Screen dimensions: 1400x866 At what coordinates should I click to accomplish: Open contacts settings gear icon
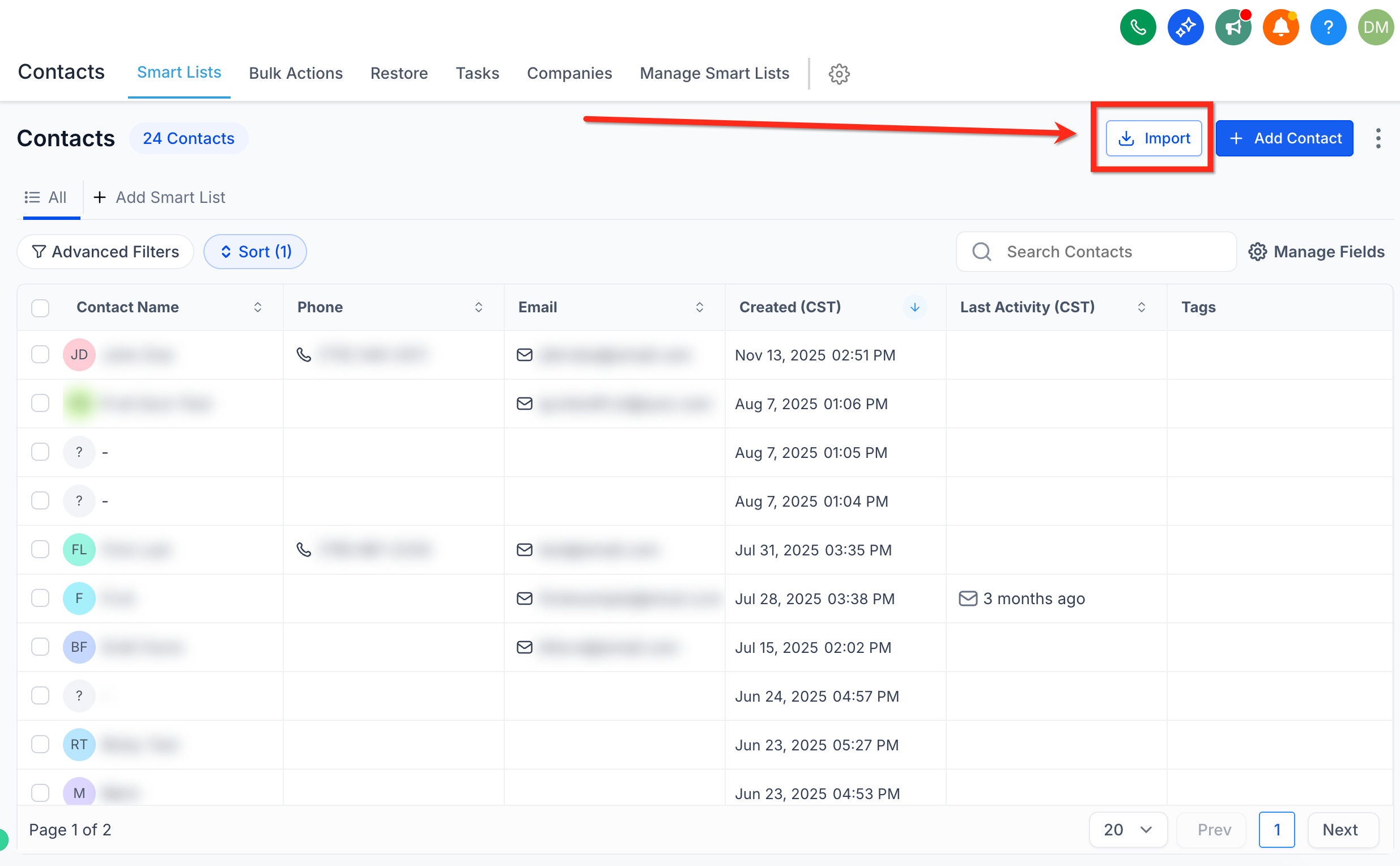pos(839,74)
